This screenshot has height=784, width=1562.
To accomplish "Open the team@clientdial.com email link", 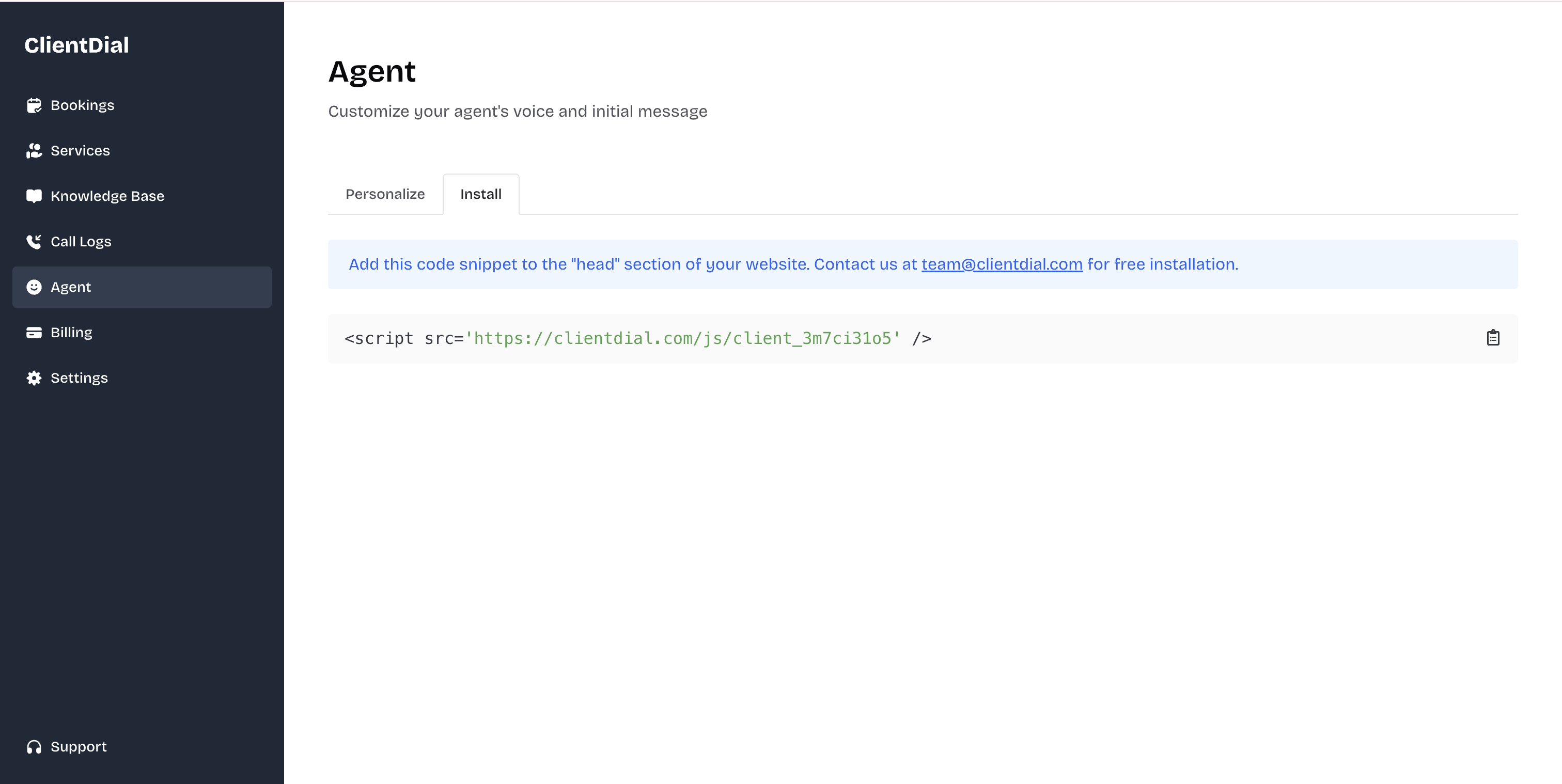I will [x=1002, y=264].
